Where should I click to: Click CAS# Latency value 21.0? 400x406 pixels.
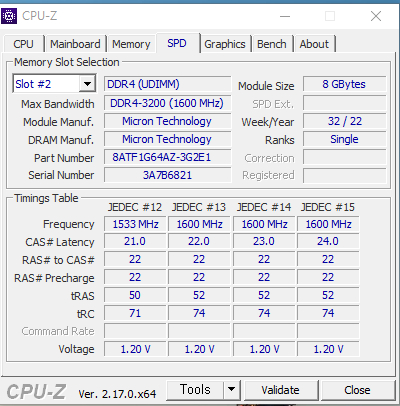point(135,241)
